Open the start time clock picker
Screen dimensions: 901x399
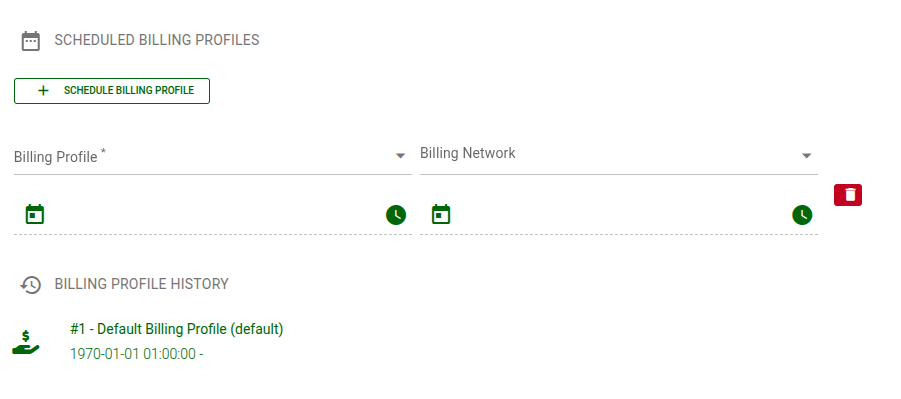tap(396, 215)
